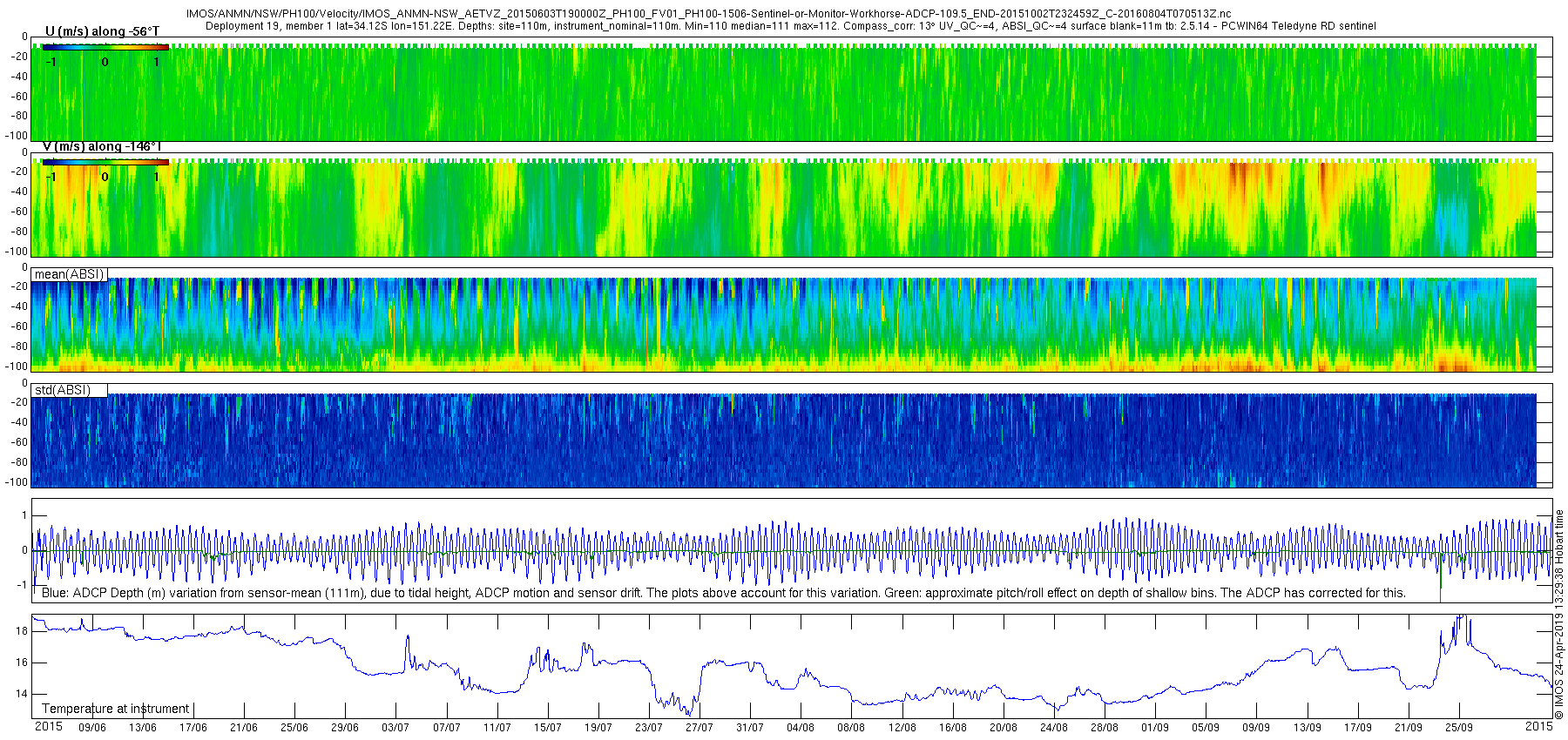1568x740 pixels.
Task: Click the 04/08 date tick label
Action: (801, 728)
